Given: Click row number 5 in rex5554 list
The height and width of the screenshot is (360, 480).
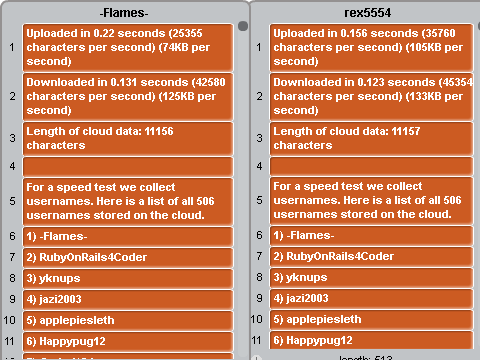Looking at the screenshot, I should pos(259,200).
